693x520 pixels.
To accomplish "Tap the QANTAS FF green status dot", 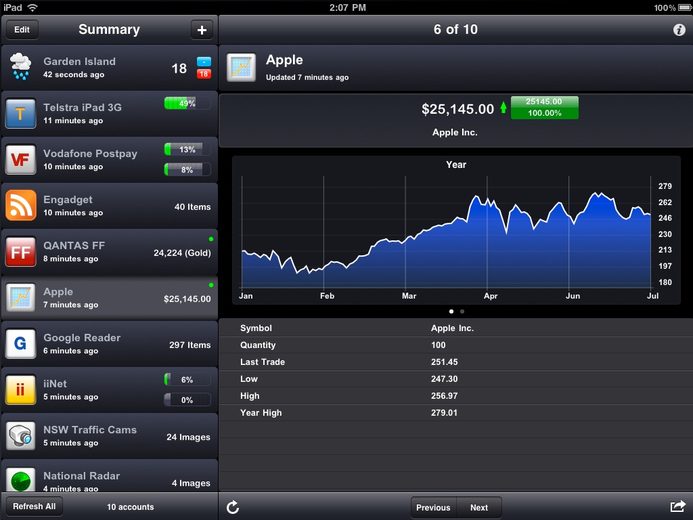I will coord(211,239).
